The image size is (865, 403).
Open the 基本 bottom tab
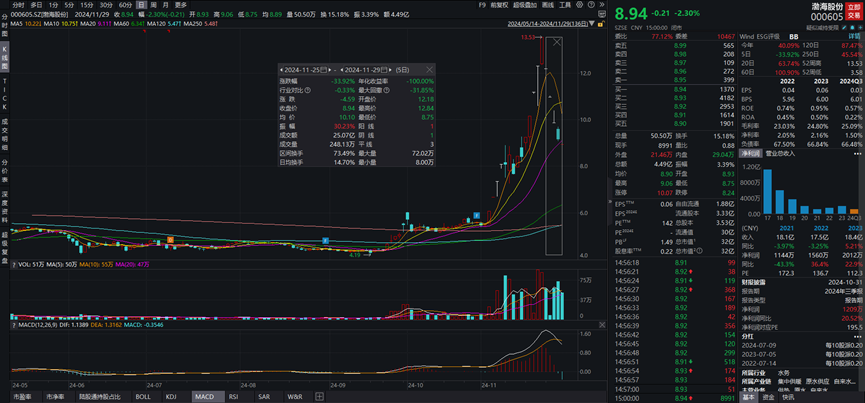click(749, 397)
